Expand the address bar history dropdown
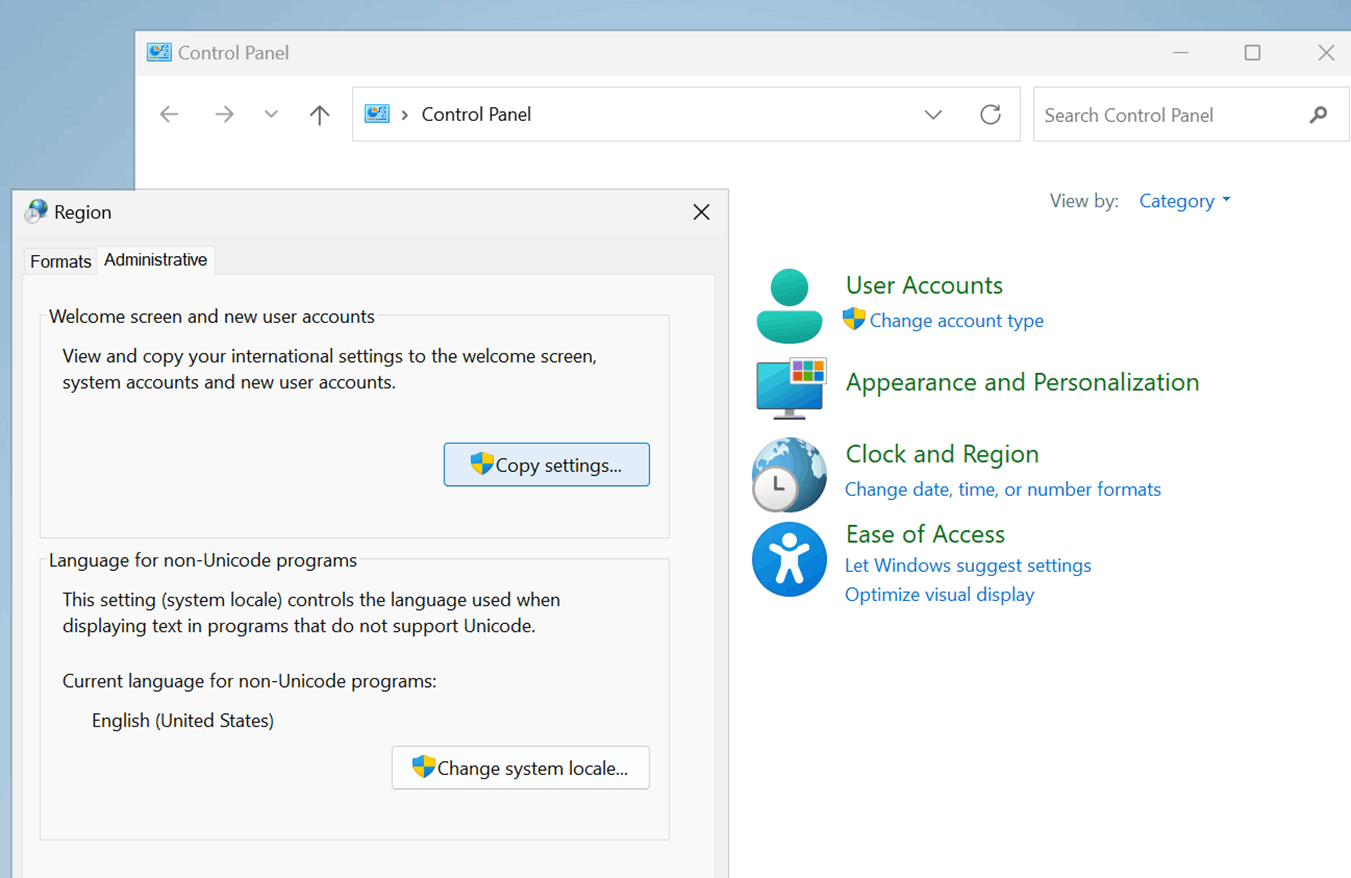This screenshot has width=1351, height=878. (933, 115)
